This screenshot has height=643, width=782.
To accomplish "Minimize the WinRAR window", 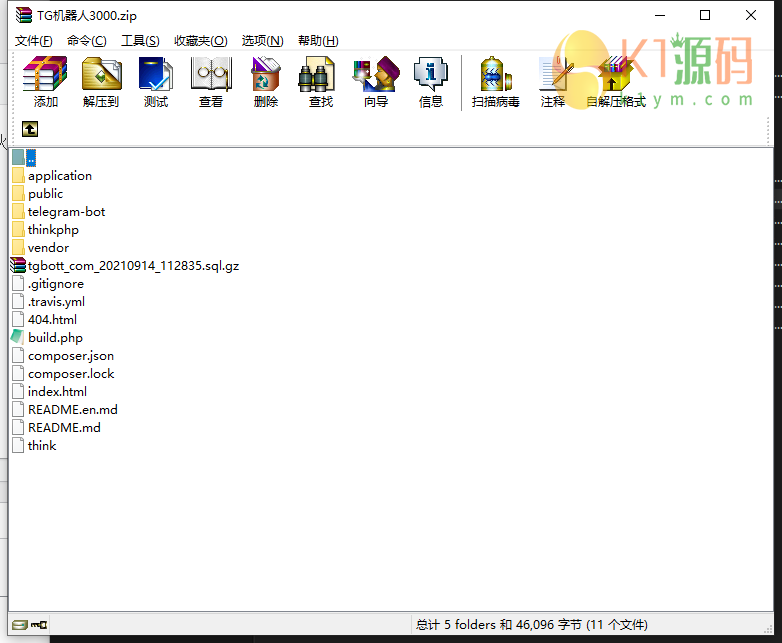I will pyautogui.click(x=660, y=15).
